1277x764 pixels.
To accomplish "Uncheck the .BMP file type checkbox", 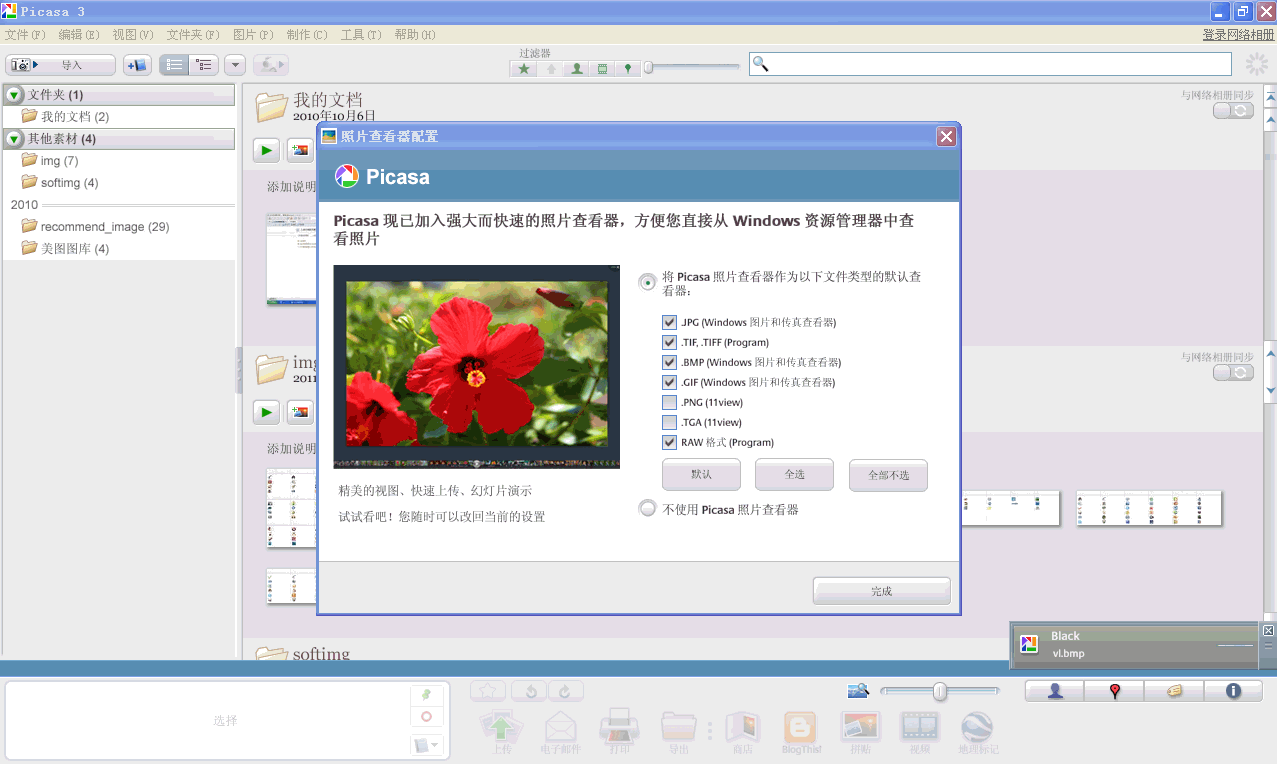I will [670, 362].
